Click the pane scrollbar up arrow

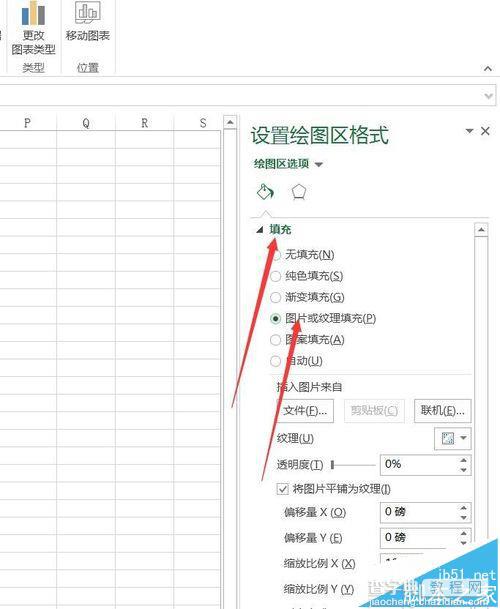481,230
